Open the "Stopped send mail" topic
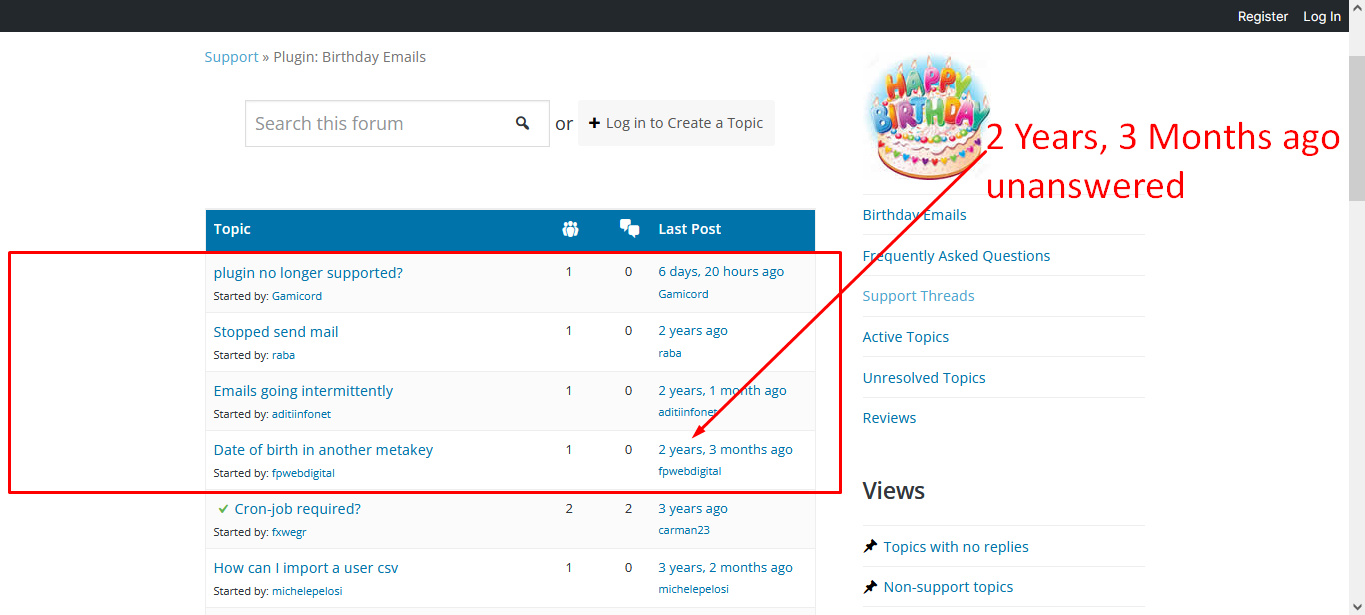Screen dimensions: 1365x615 tap(276, 332)
